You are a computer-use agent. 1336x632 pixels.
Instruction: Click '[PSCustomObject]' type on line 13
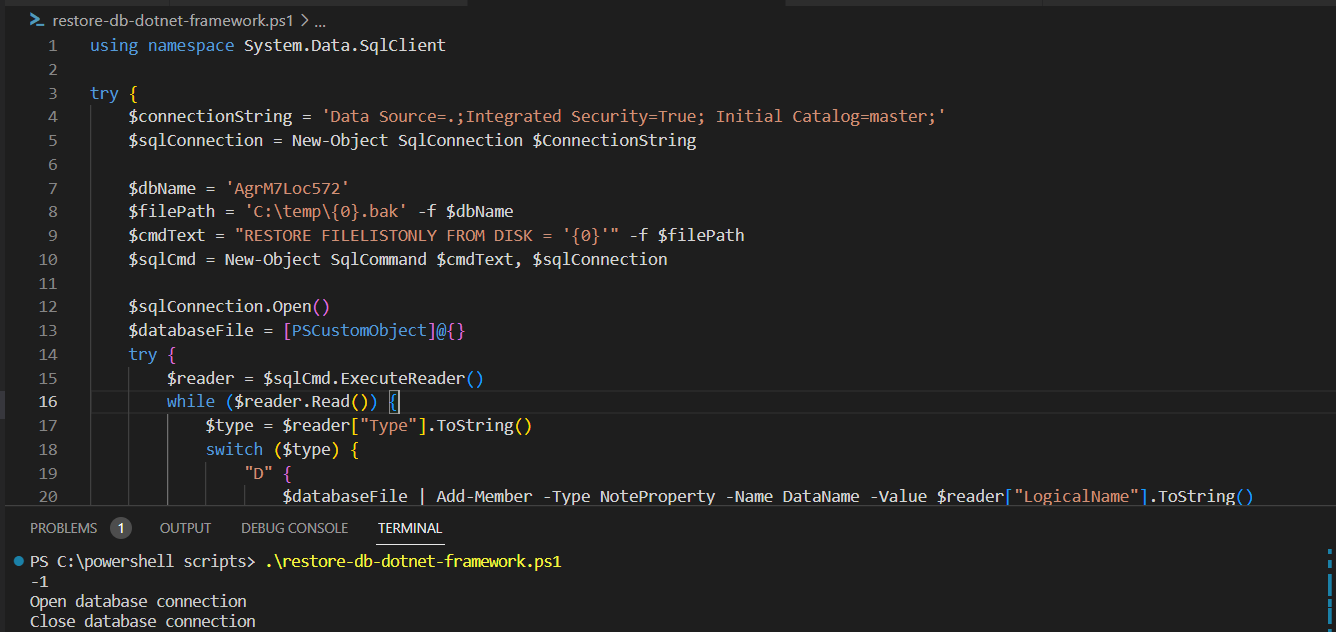(359, 330)
